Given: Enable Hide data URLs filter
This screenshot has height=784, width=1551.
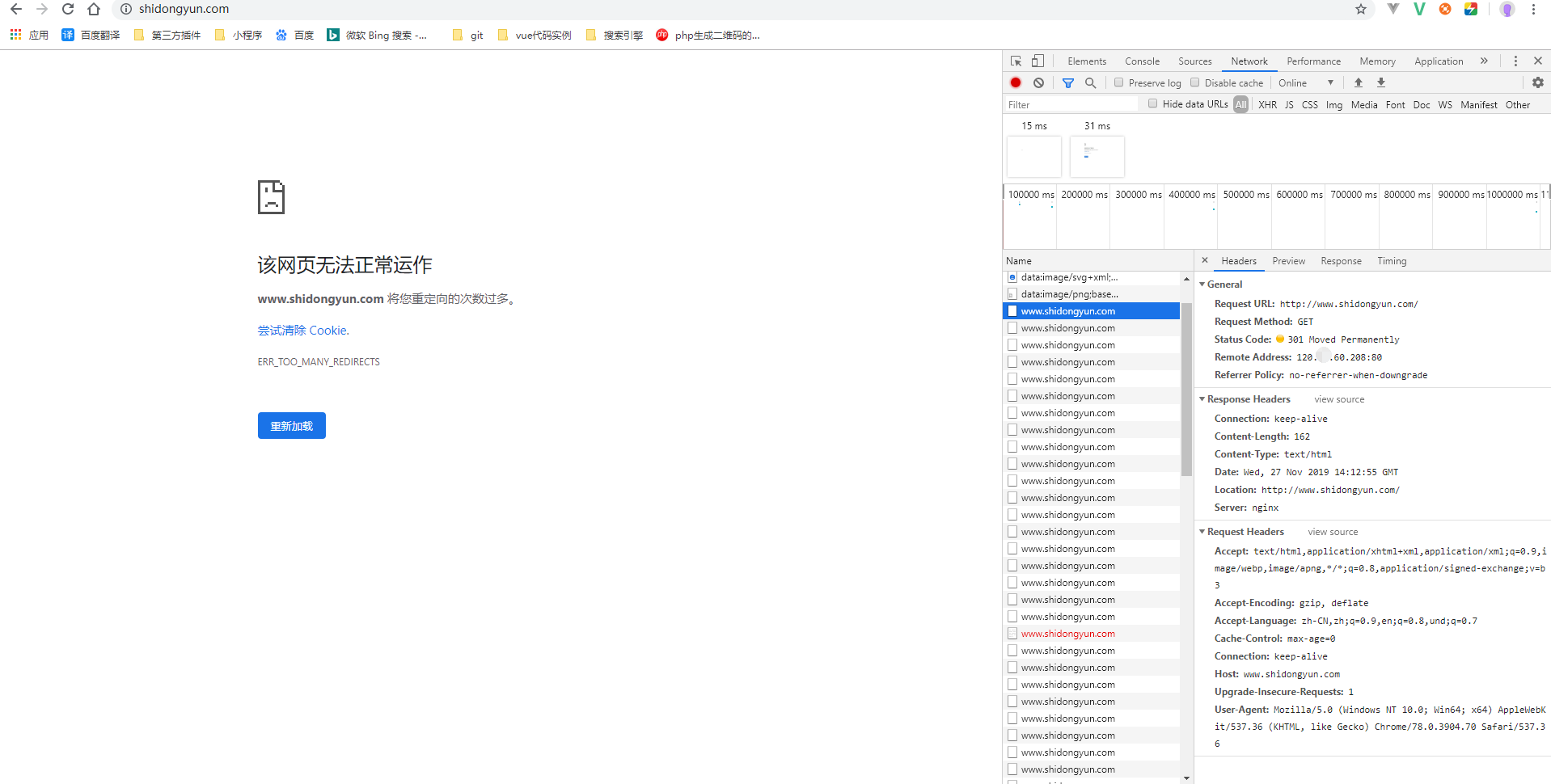Looking at the screenshot, I should 1152,103.
